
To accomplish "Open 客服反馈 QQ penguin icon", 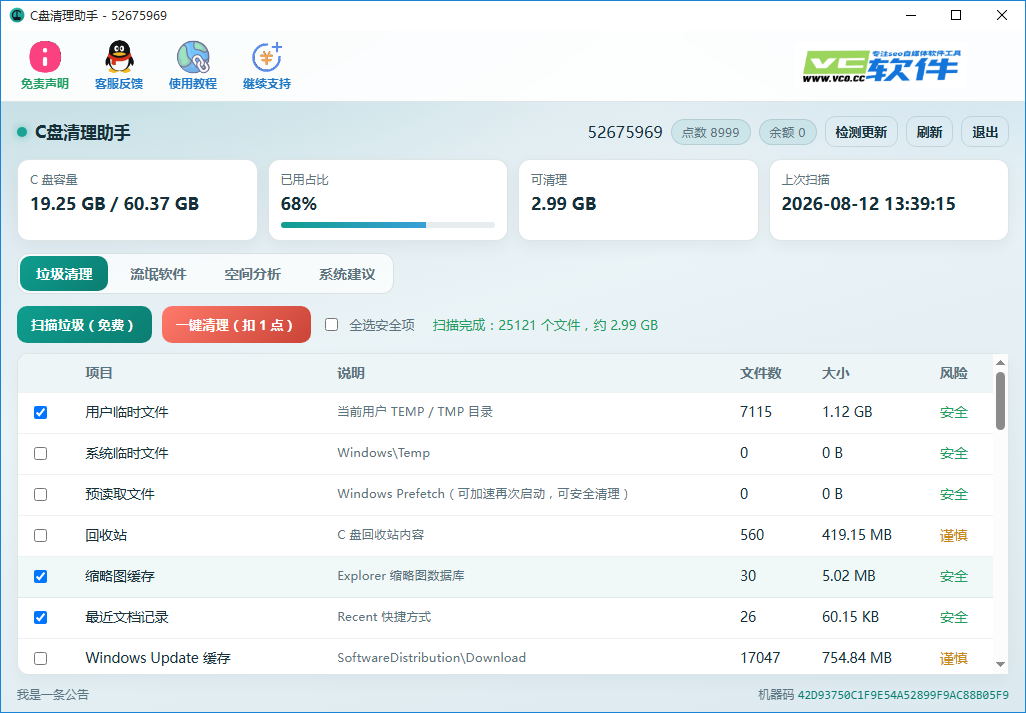I will [x=119, y=57].
